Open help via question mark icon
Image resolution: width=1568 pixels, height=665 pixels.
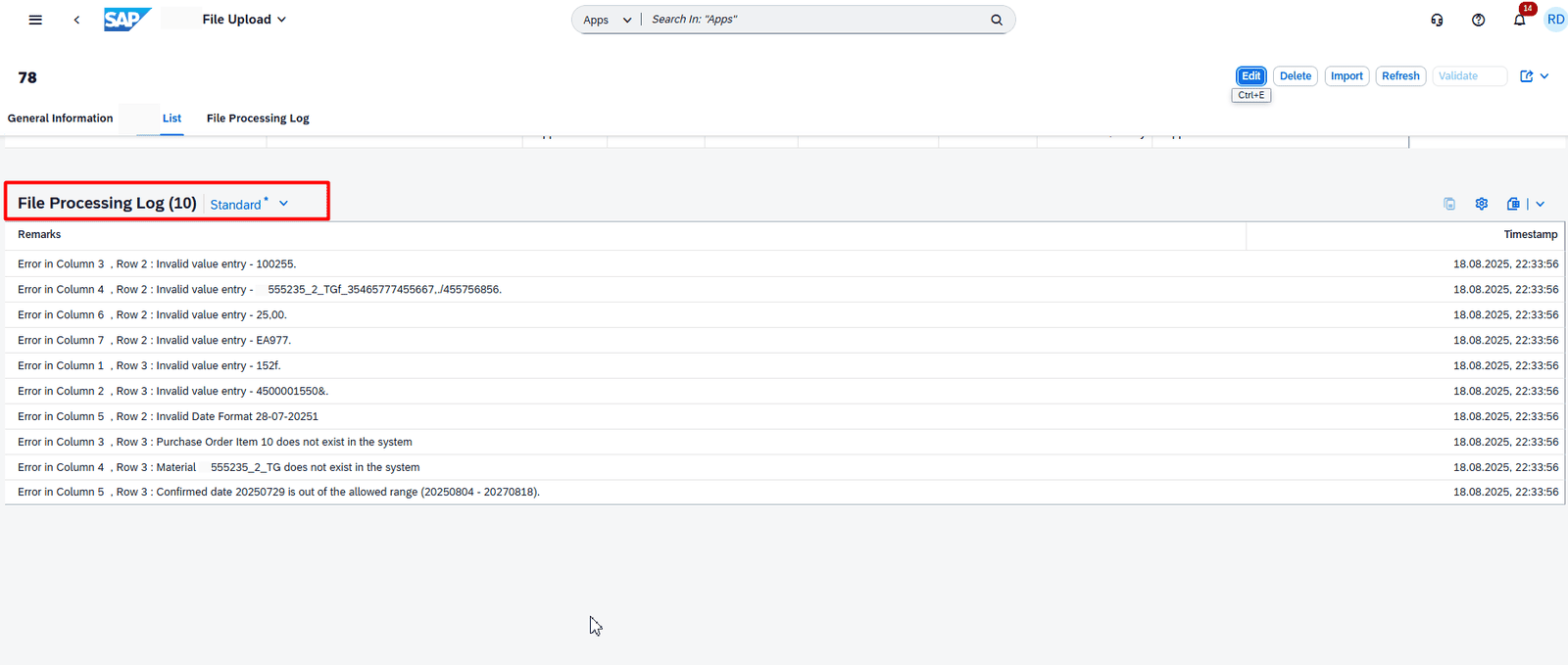[x=1478, y=20]
